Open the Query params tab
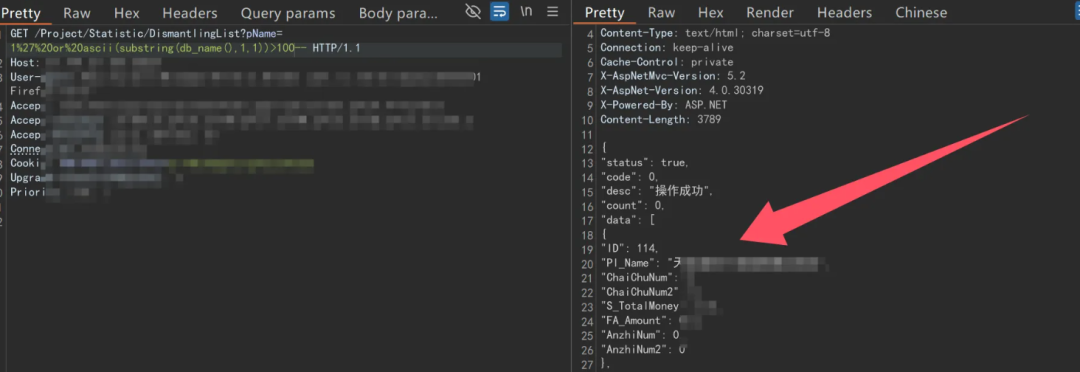Screen dimensions: 1080x372 288,12
